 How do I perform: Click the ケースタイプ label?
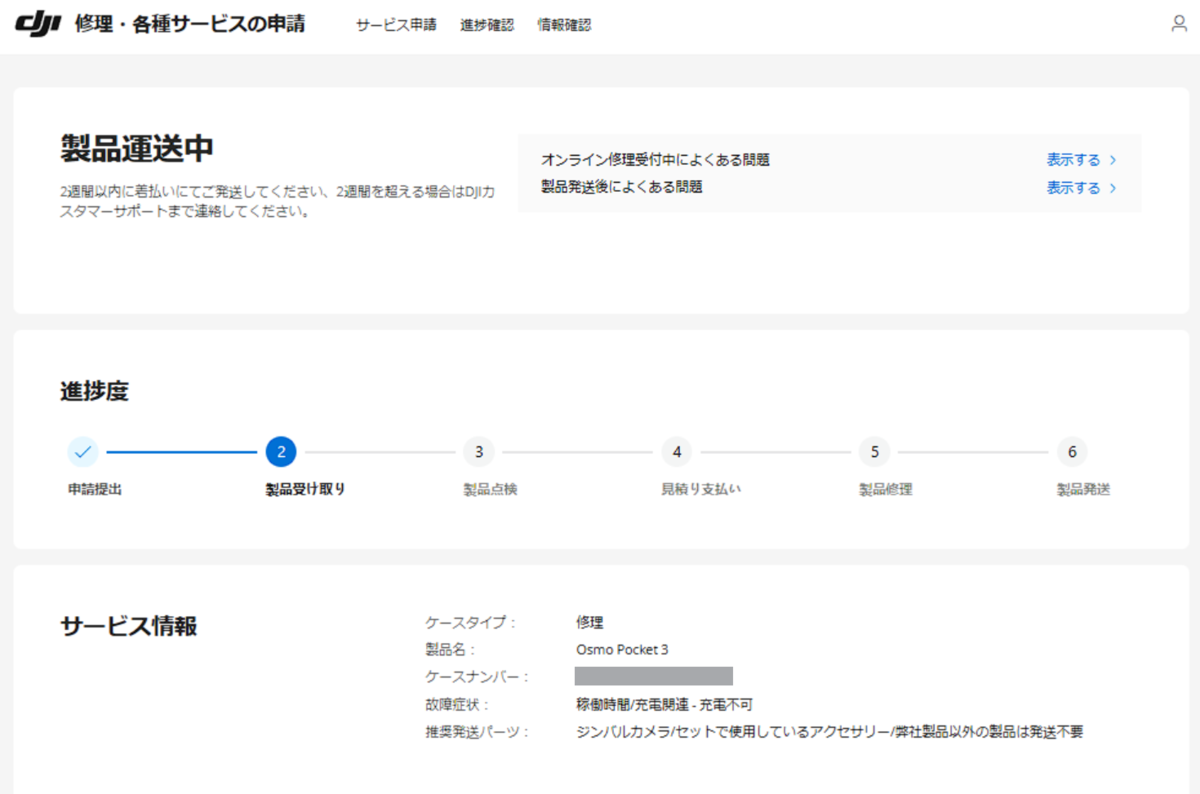point(471,622)
